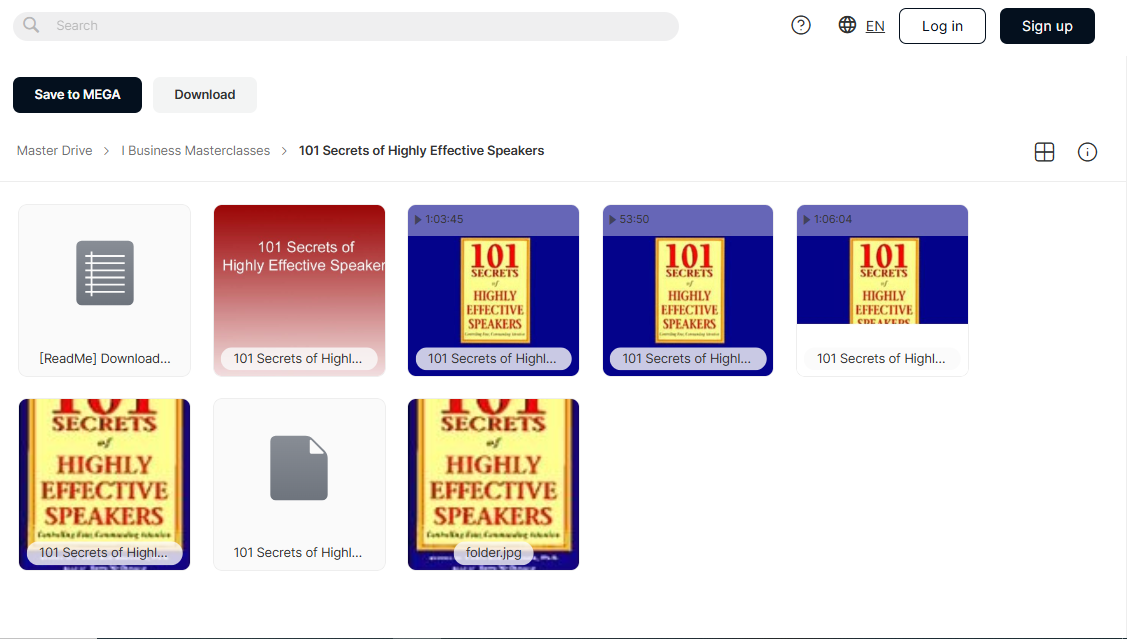Click Save to MEGA button
Screen dimensions: 1127x639
(x=78, y=95)
